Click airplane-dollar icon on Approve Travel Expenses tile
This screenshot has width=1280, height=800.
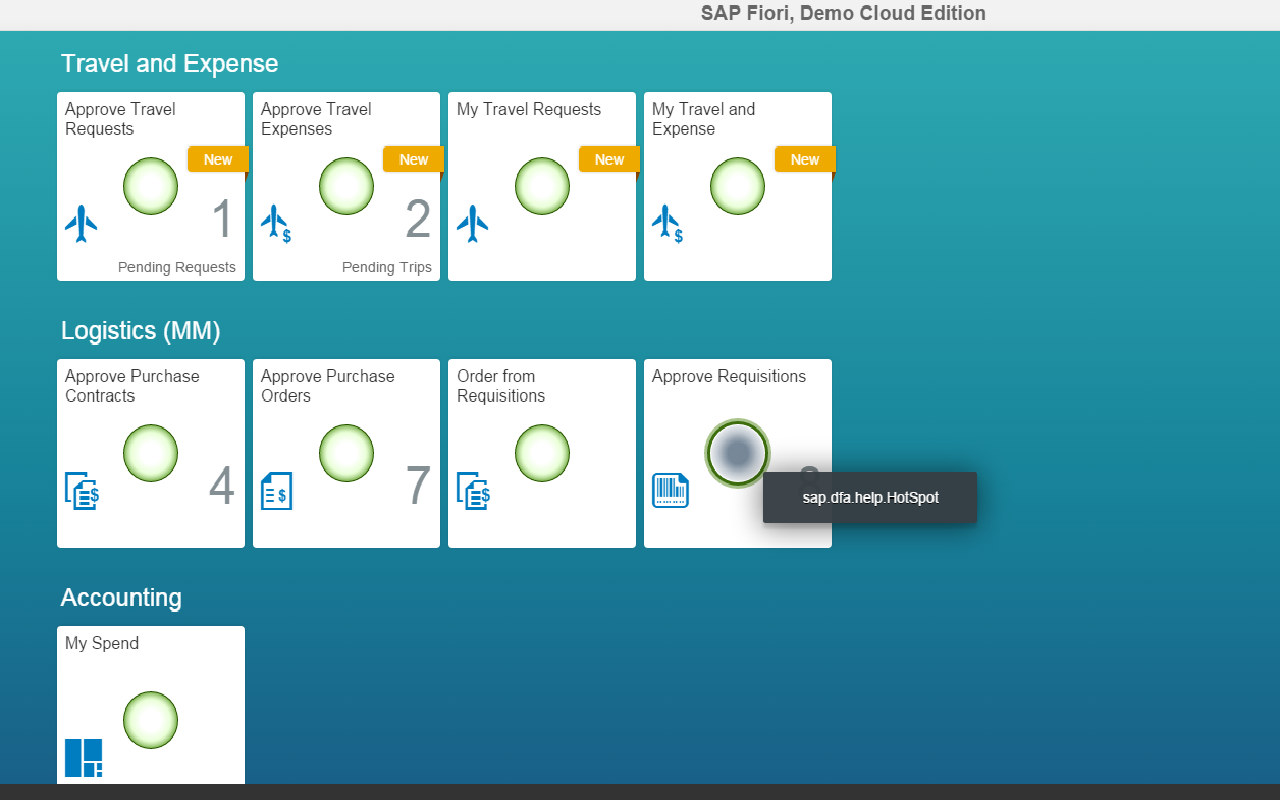click(x=276, y=224)
